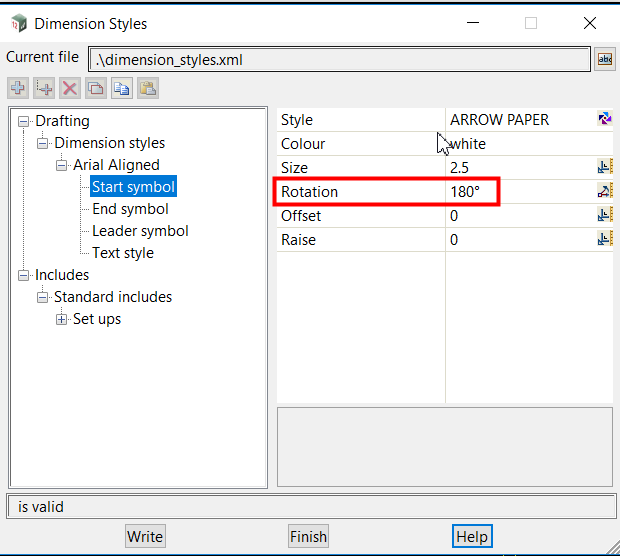Open the symbol picker icon in Style row
Screen dimensions: 620x556
(604, 120)
